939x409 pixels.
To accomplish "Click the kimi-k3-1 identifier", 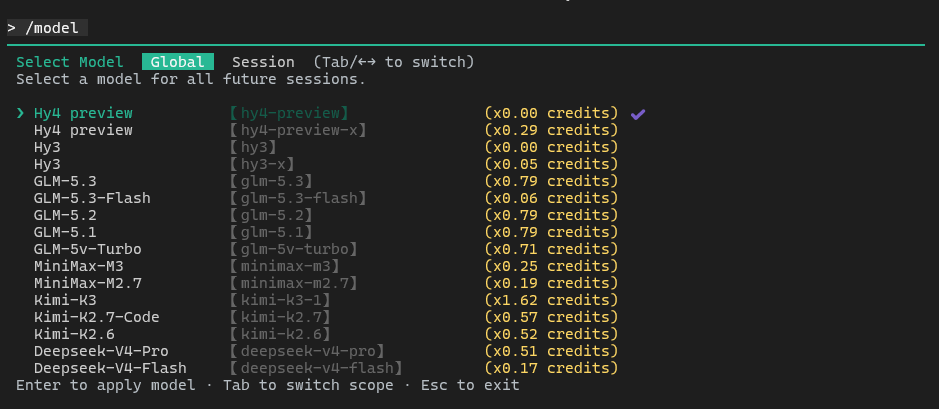I will click(280, 299).
